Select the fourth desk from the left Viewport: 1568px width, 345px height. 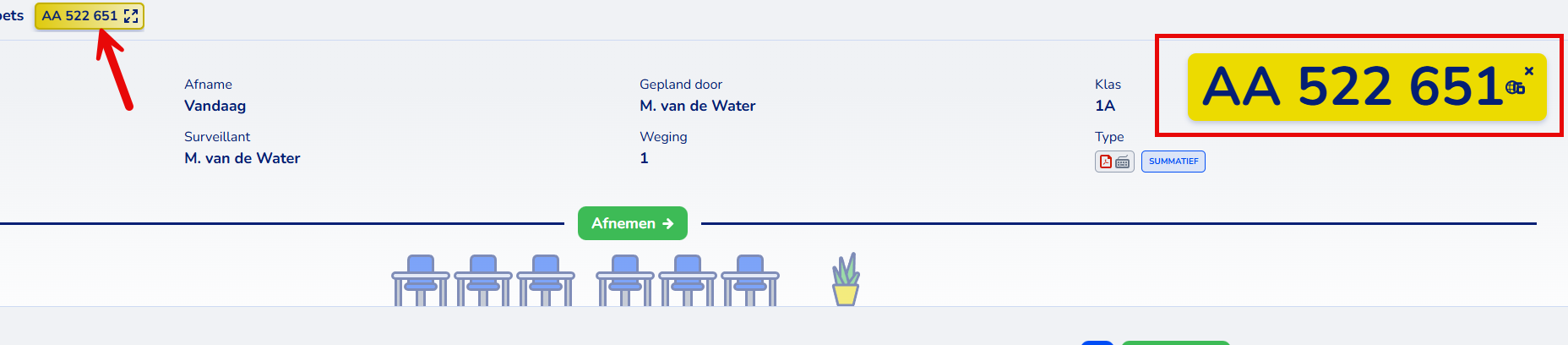pos(625,281)
